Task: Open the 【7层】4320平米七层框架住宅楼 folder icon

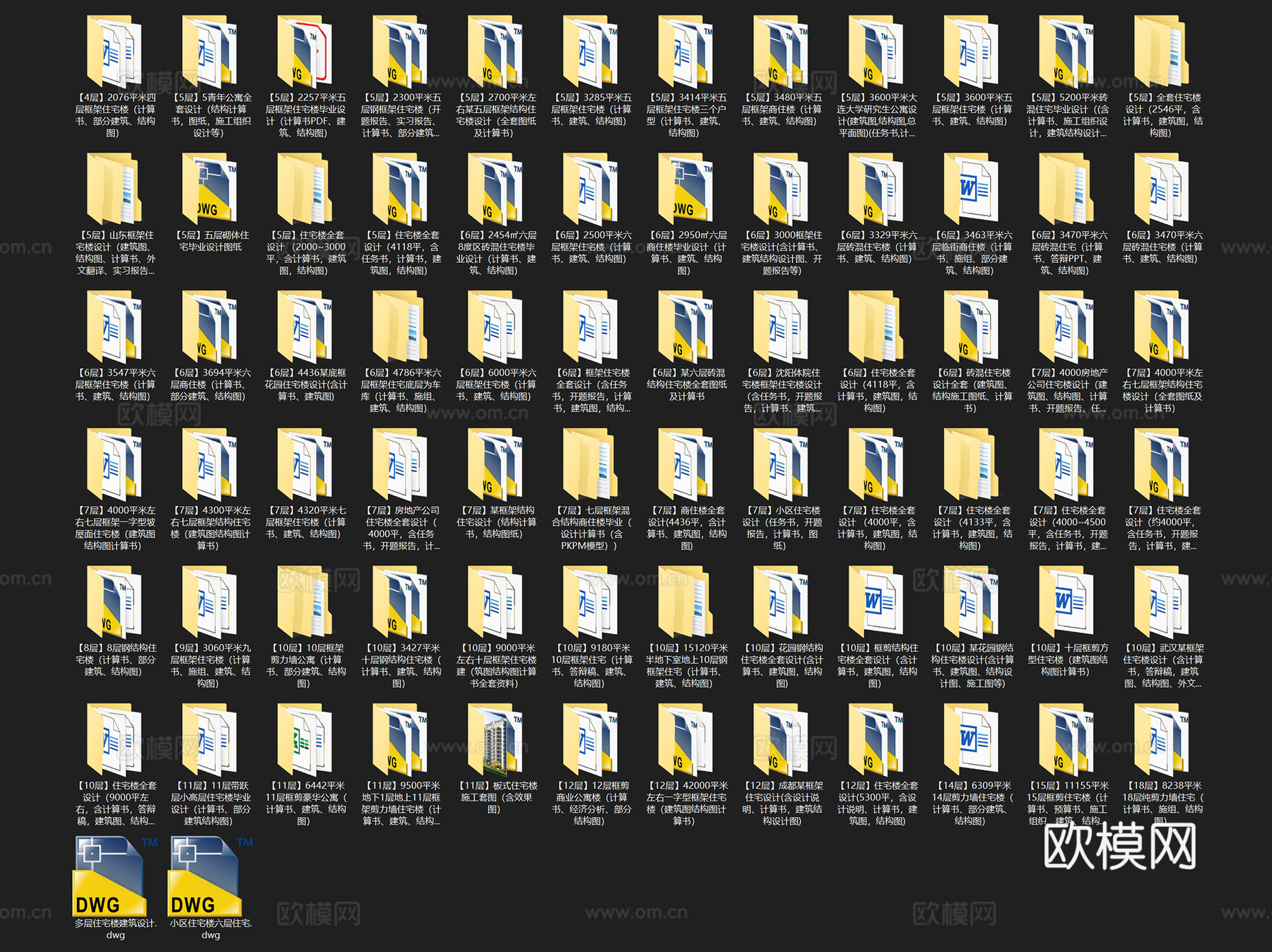Action: point(305,466)
